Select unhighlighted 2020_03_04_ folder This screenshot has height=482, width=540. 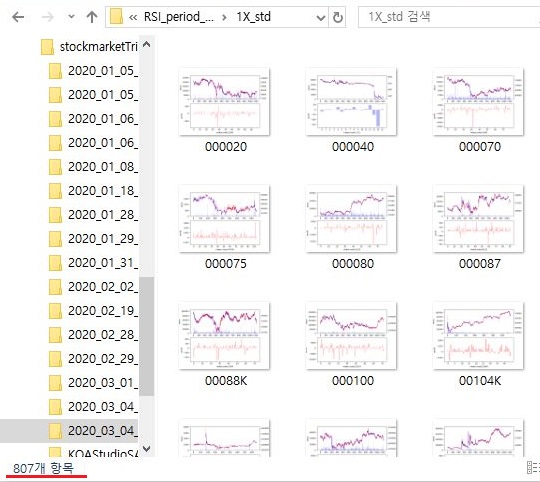click(103, 407)
